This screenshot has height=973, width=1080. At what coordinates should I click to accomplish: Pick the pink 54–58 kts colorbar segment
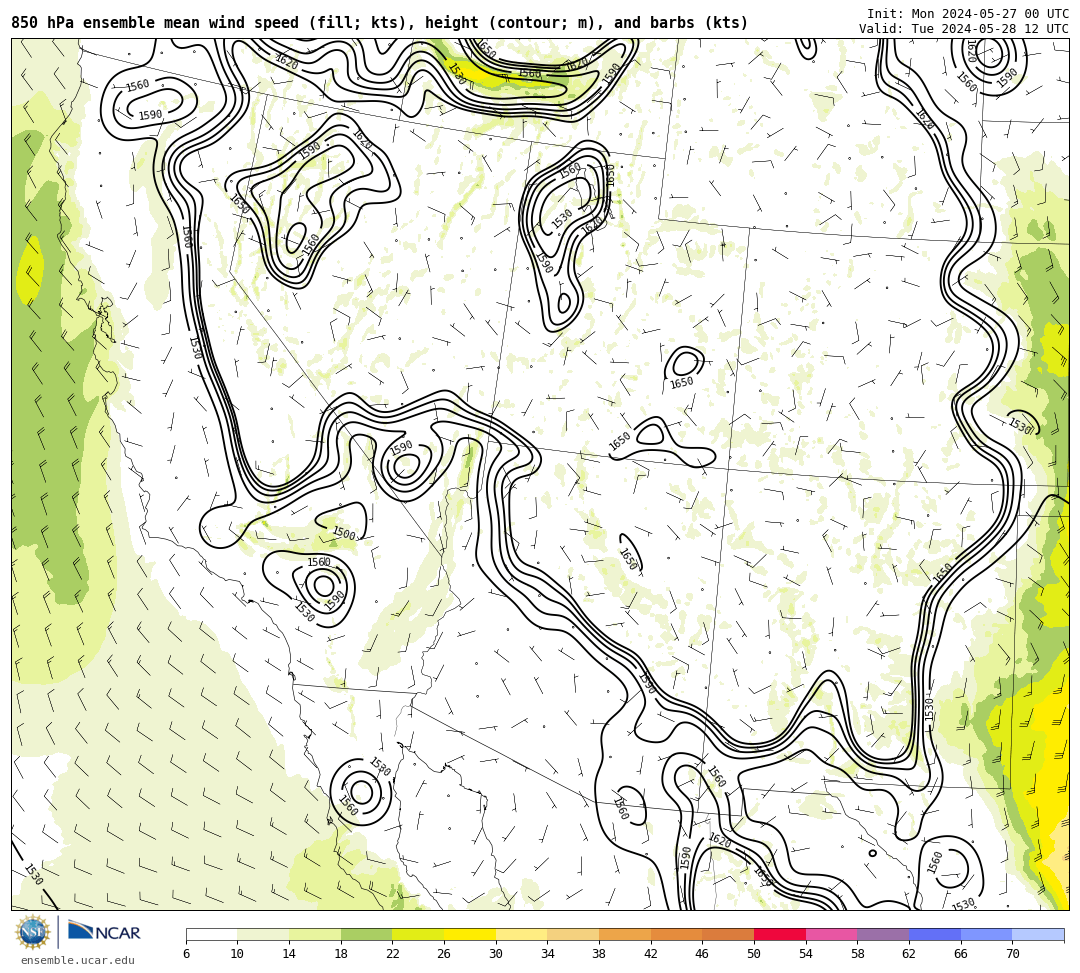point(831,934)
